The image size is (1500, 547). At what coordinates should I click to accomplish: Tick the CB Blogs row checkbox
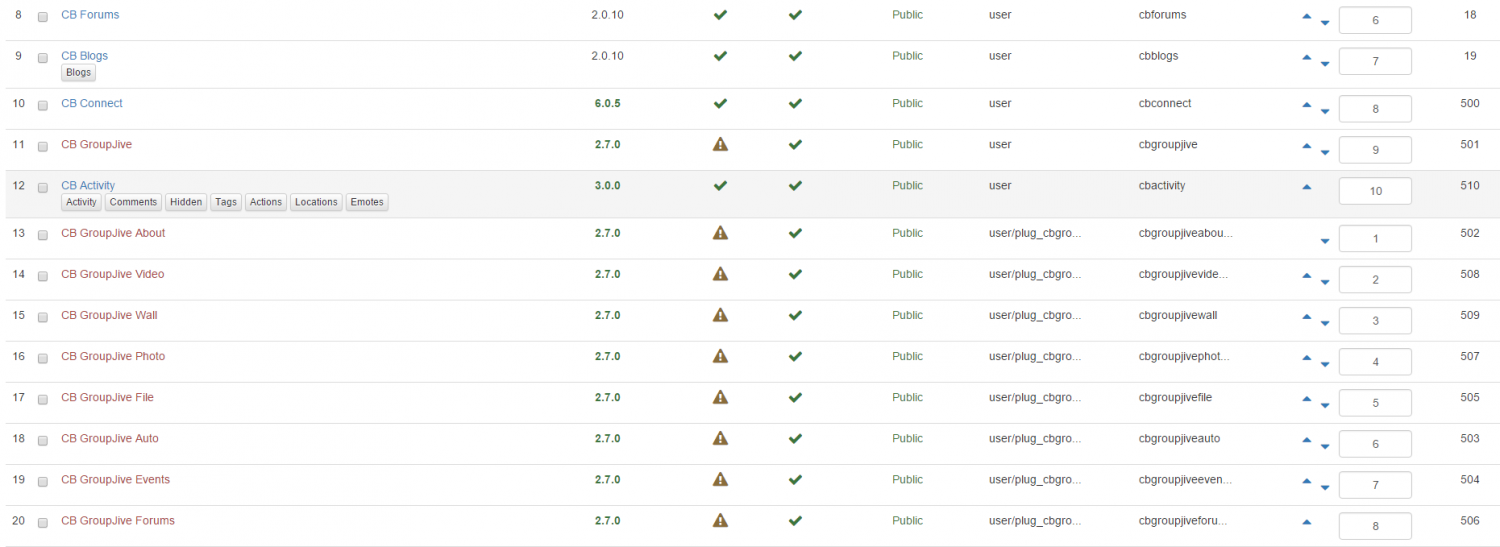click(42, 59)
